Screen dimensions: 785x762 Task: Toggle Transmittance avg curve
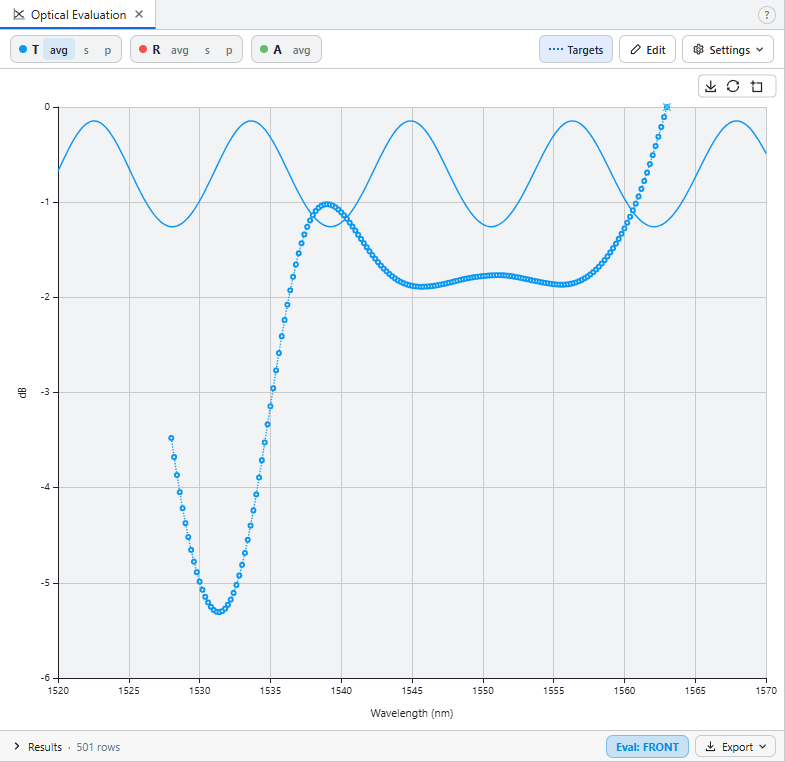59,50
